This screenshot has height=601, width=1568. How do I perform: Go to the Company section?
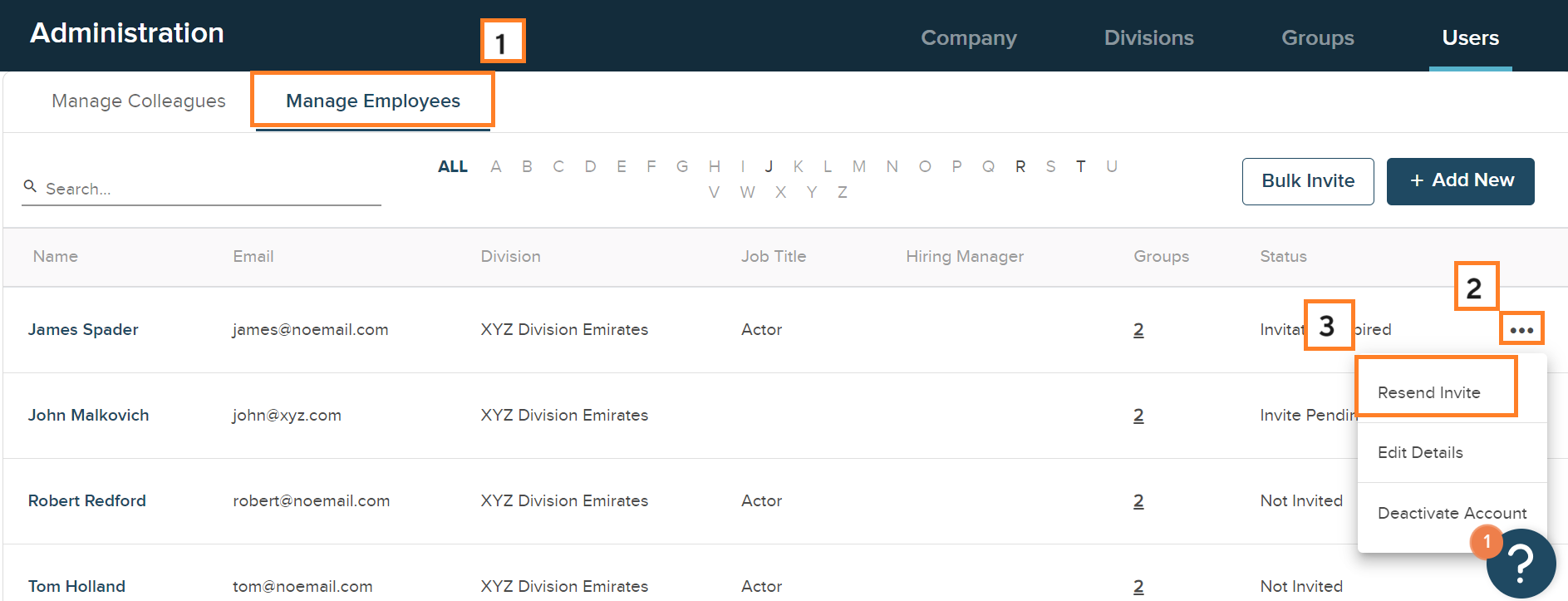[968, 38]
